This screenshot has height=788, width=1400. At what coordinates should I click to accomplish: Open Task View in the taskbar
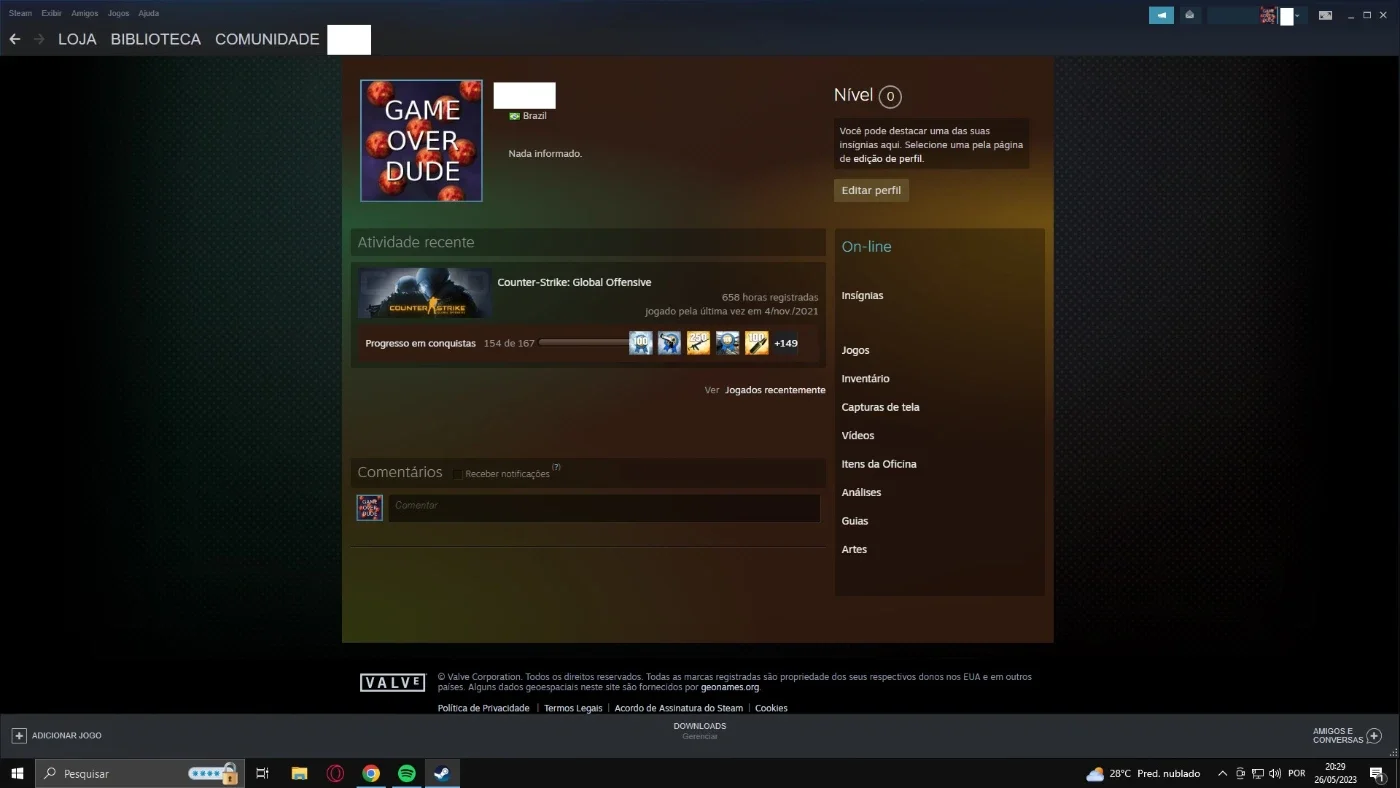(262, 773)
